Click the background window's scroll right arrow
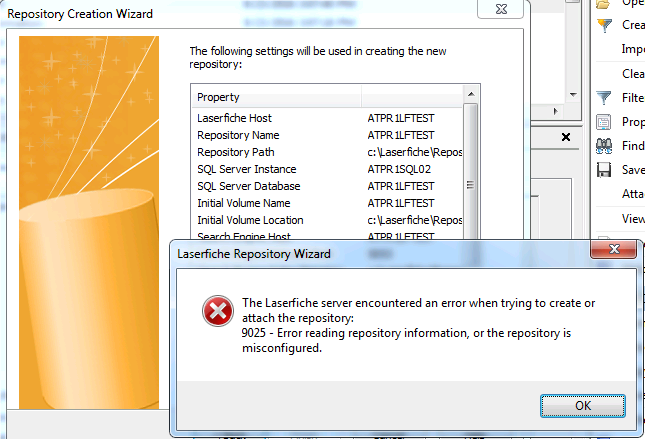The image size is (645, 439). 556,111
